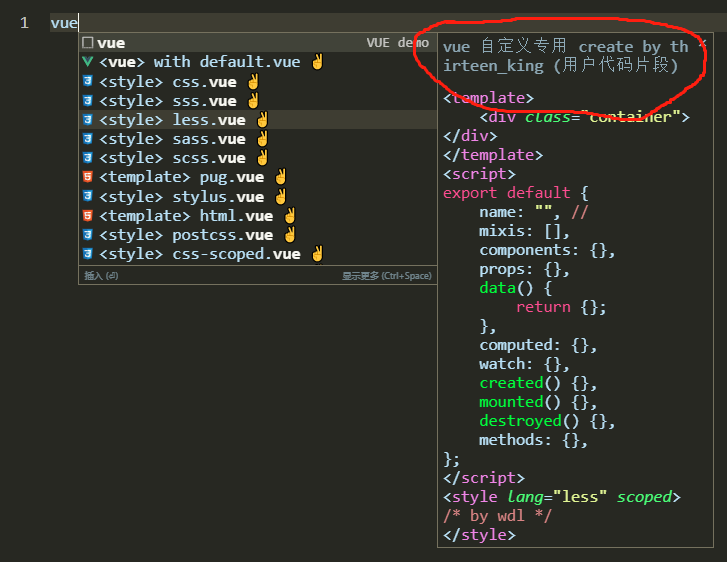
Task: Click HTML5 icon beside '<template> pug.vue'
Action: [x=88, y=177]
